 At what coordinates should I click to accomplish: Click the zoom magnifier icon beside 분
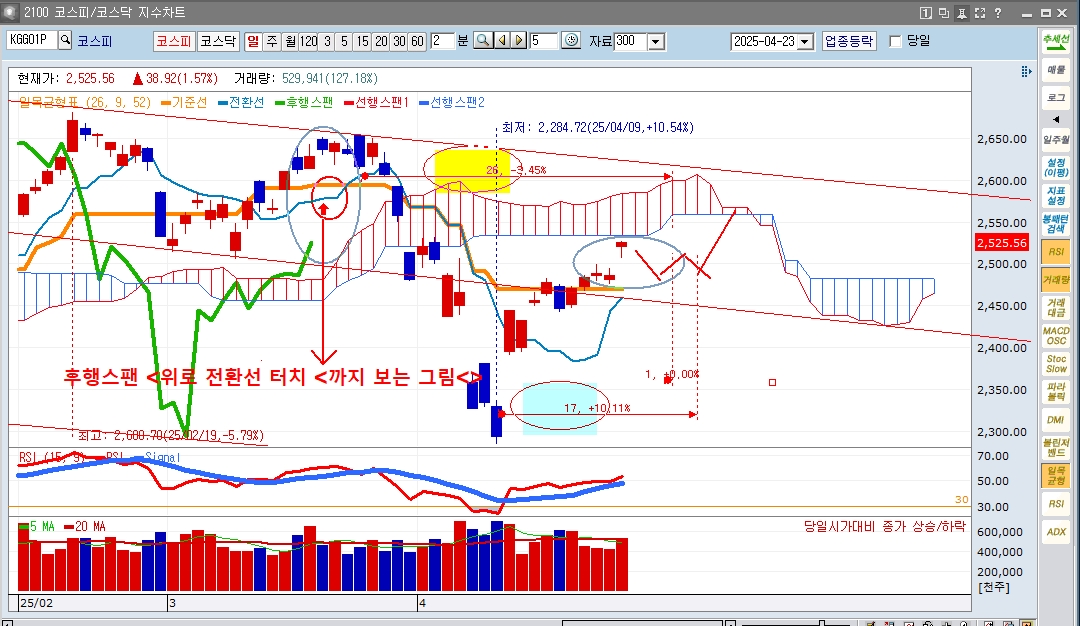click(x=482, y=41)
